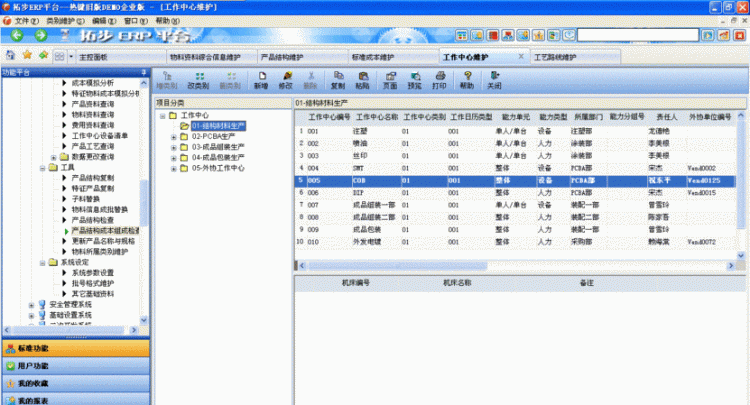Image resolution: width=750 pixels, height=405 pixels.
Task: Click the 我的报表 panel button
Action: pyautogui.click(x=76, y=399)
